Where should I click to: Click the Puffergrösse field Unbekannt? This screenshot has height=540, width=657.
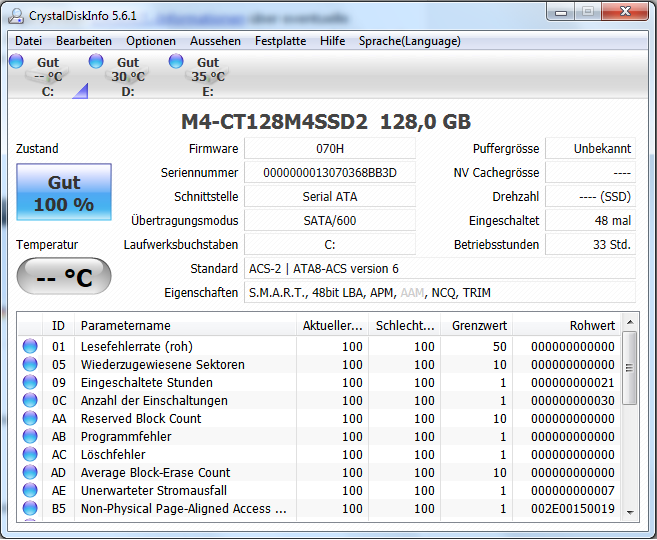[x=590, y=149]
